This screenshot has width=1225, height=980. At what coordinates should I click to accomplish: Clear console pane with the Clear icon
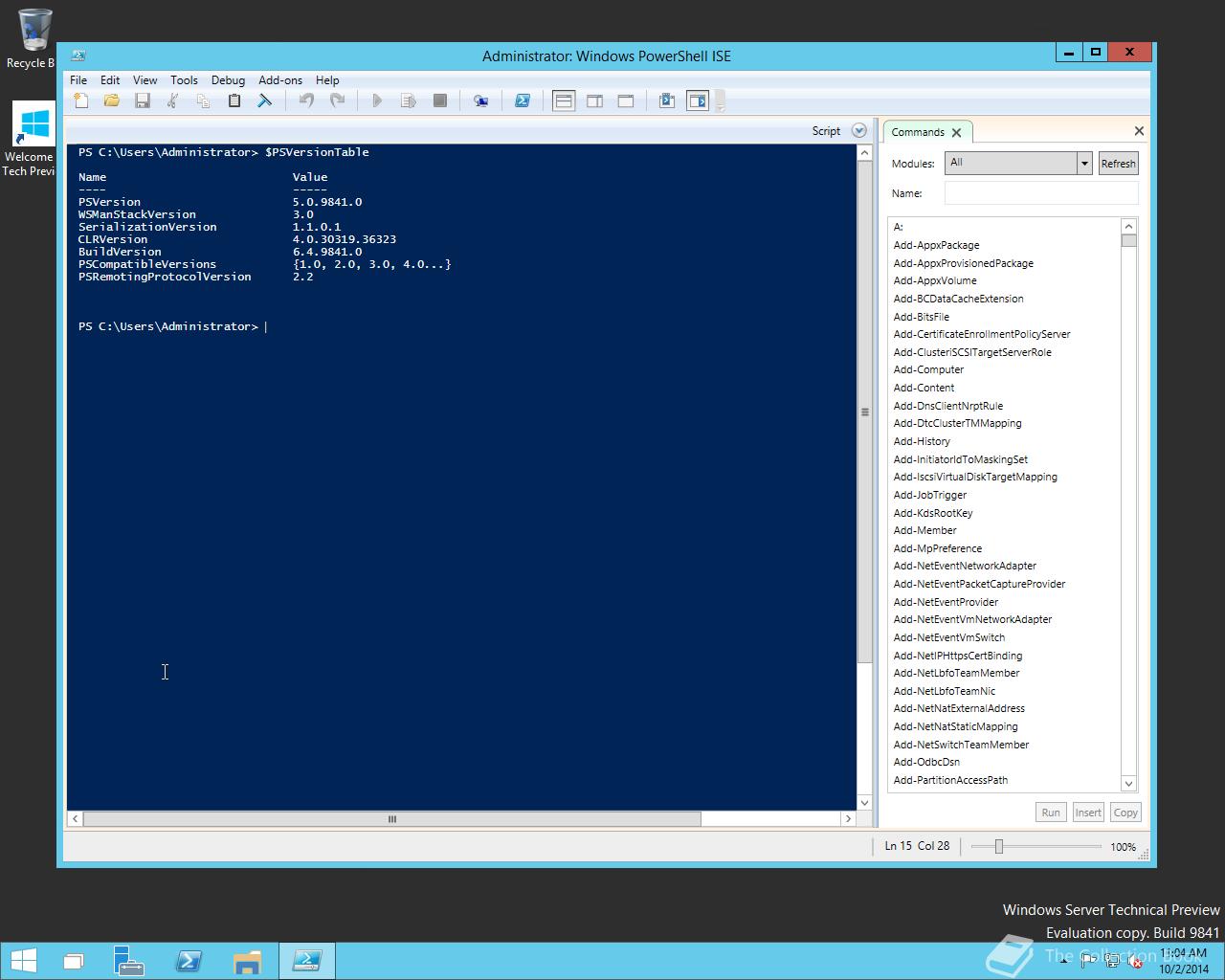tap(265, 100)
